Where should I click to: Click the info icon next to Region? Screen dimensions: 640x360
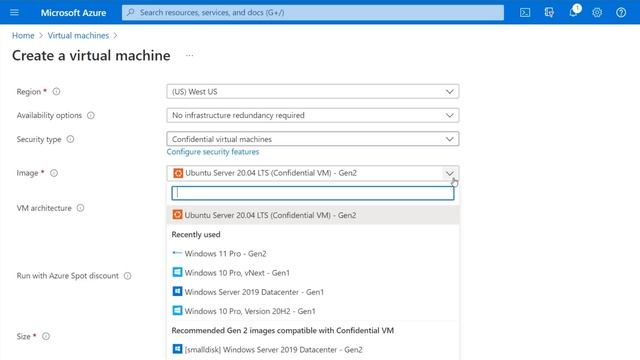click(56, 91)
